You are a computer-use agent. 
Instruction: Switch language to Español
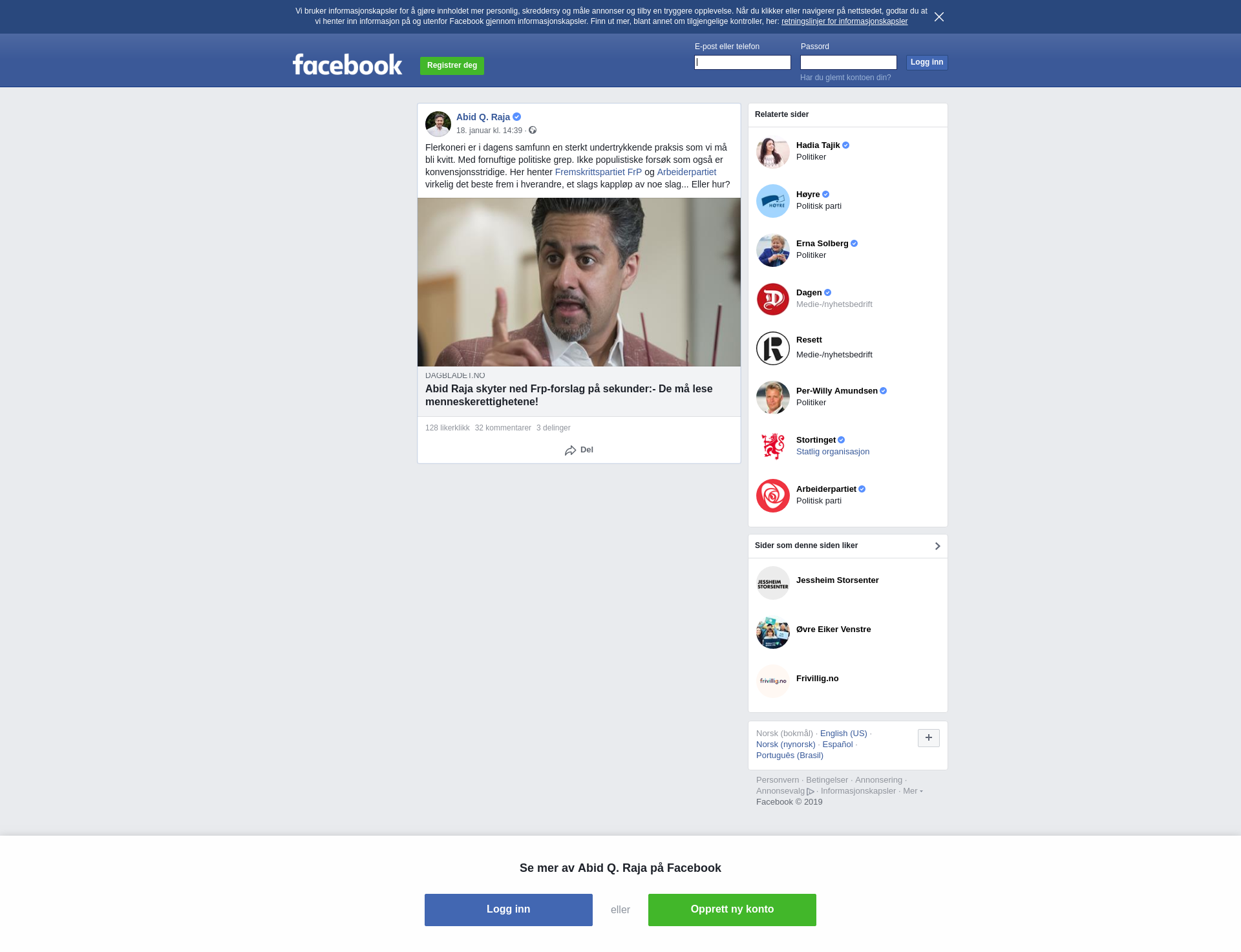[838, 745]
